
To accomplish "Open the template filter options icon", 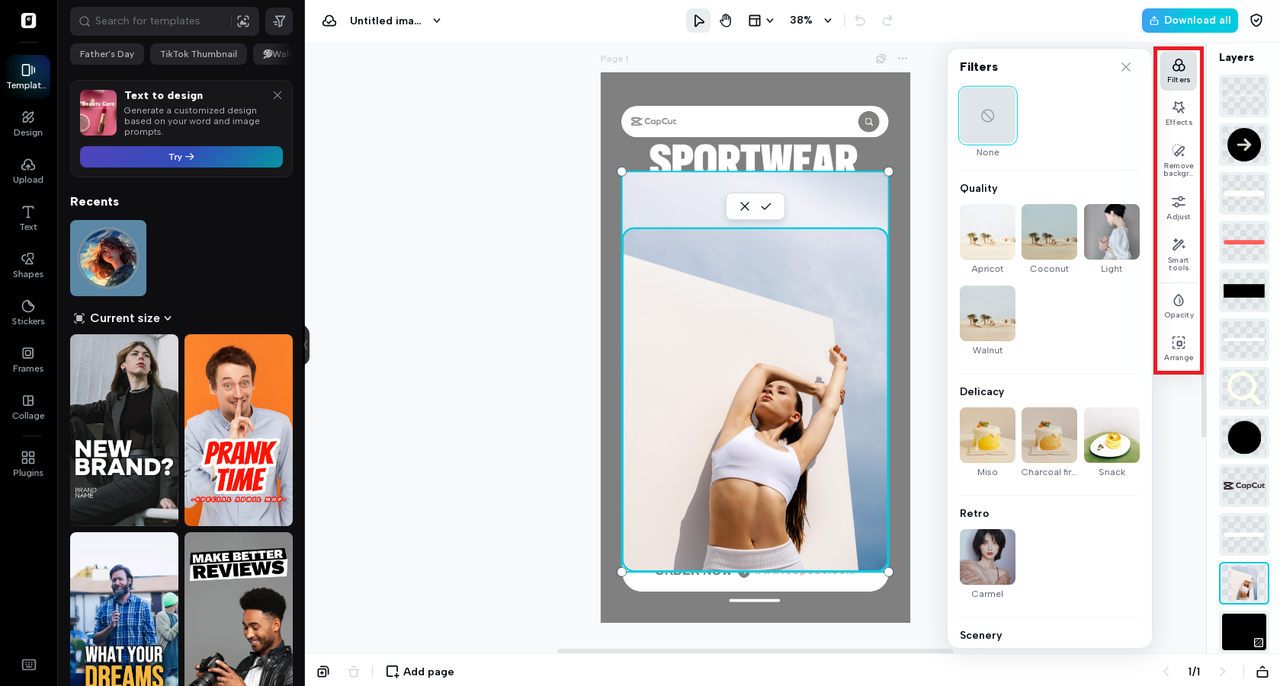I will point(279,21).
